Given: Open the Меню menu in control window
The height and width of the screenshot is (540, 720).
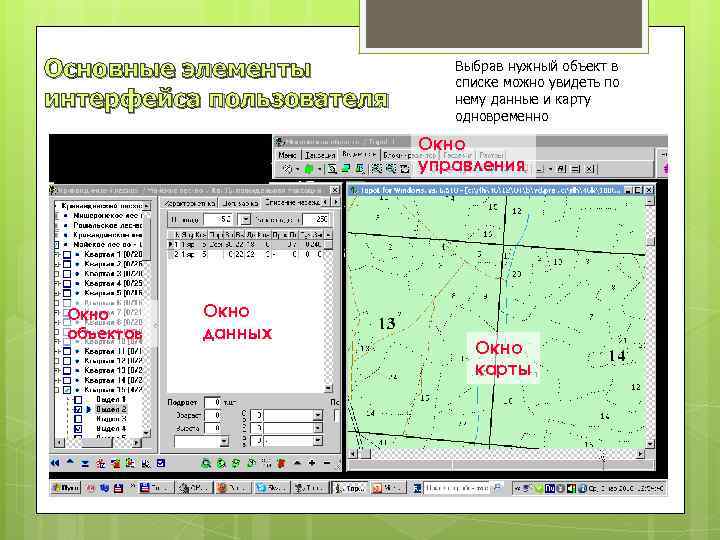Looking at the screenshot, I should [287, 155].
